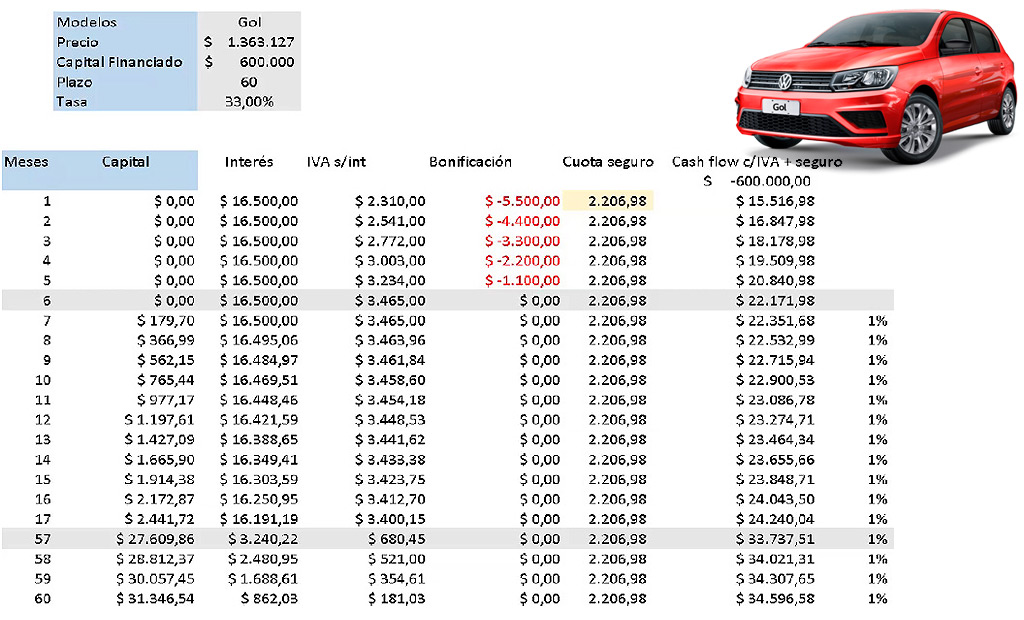This screenshot has height=620, width=1024.
Task: Click the 'Interés' column header
Action: click(249, 162)
